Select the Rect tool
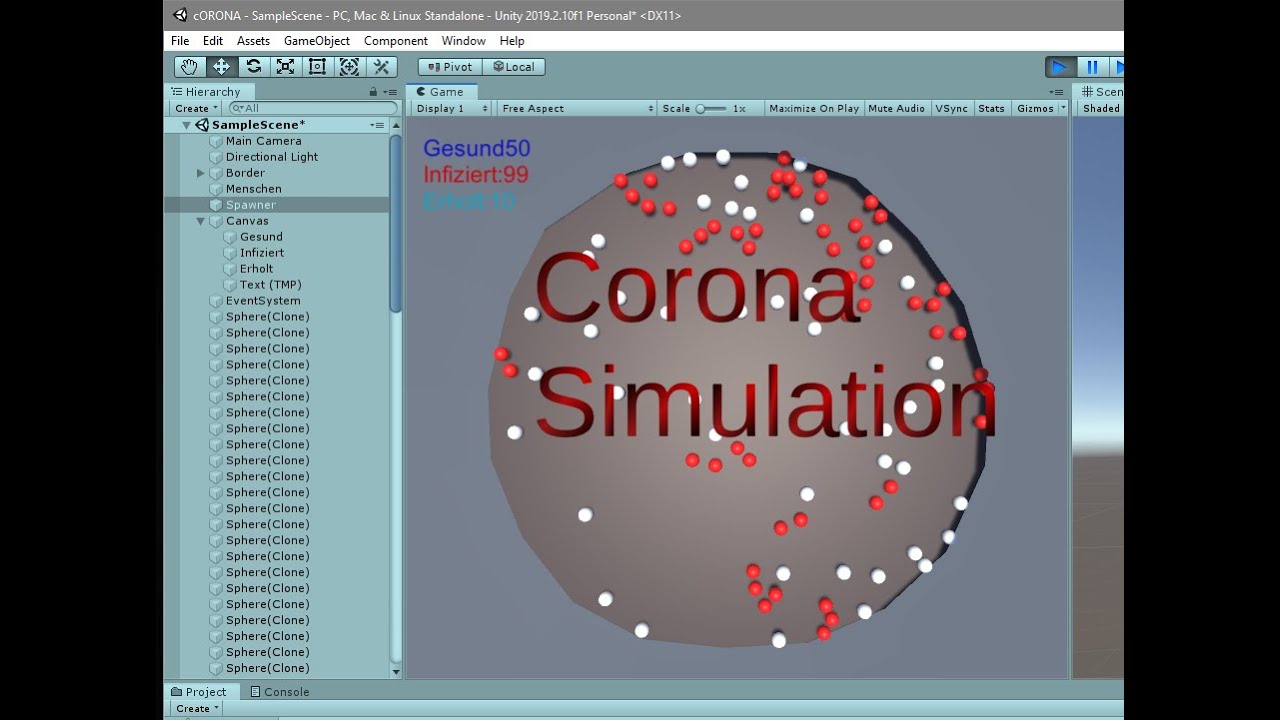 (317, 67)
